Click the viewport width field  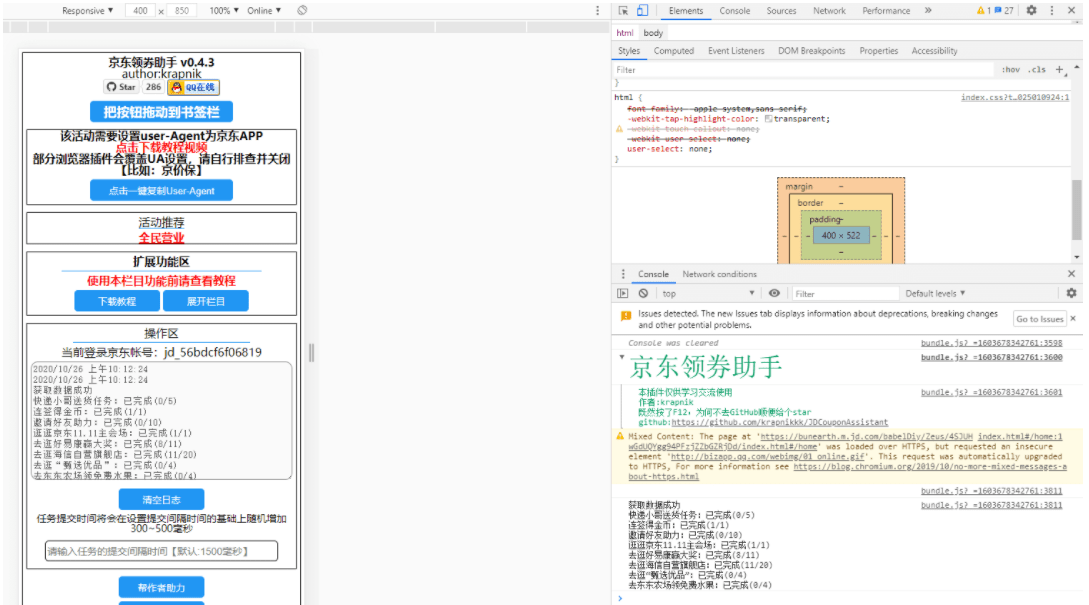coord(140,10)
